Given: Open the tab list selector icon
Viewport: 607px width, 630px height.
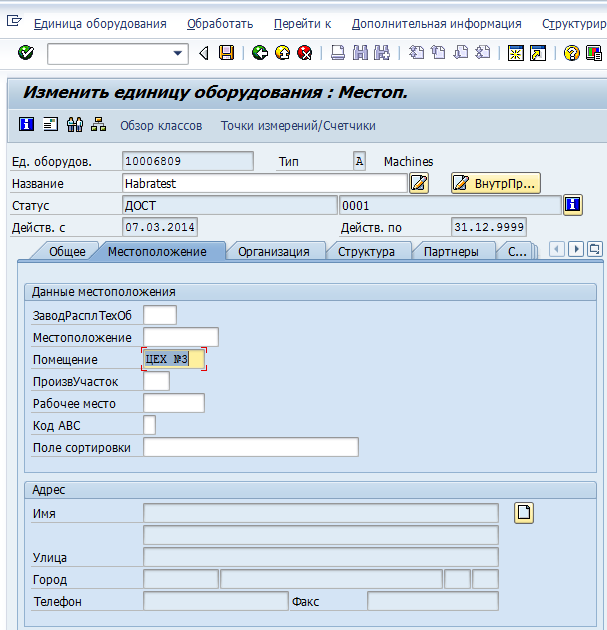Looking at the screenshot, I should point(595,250).
